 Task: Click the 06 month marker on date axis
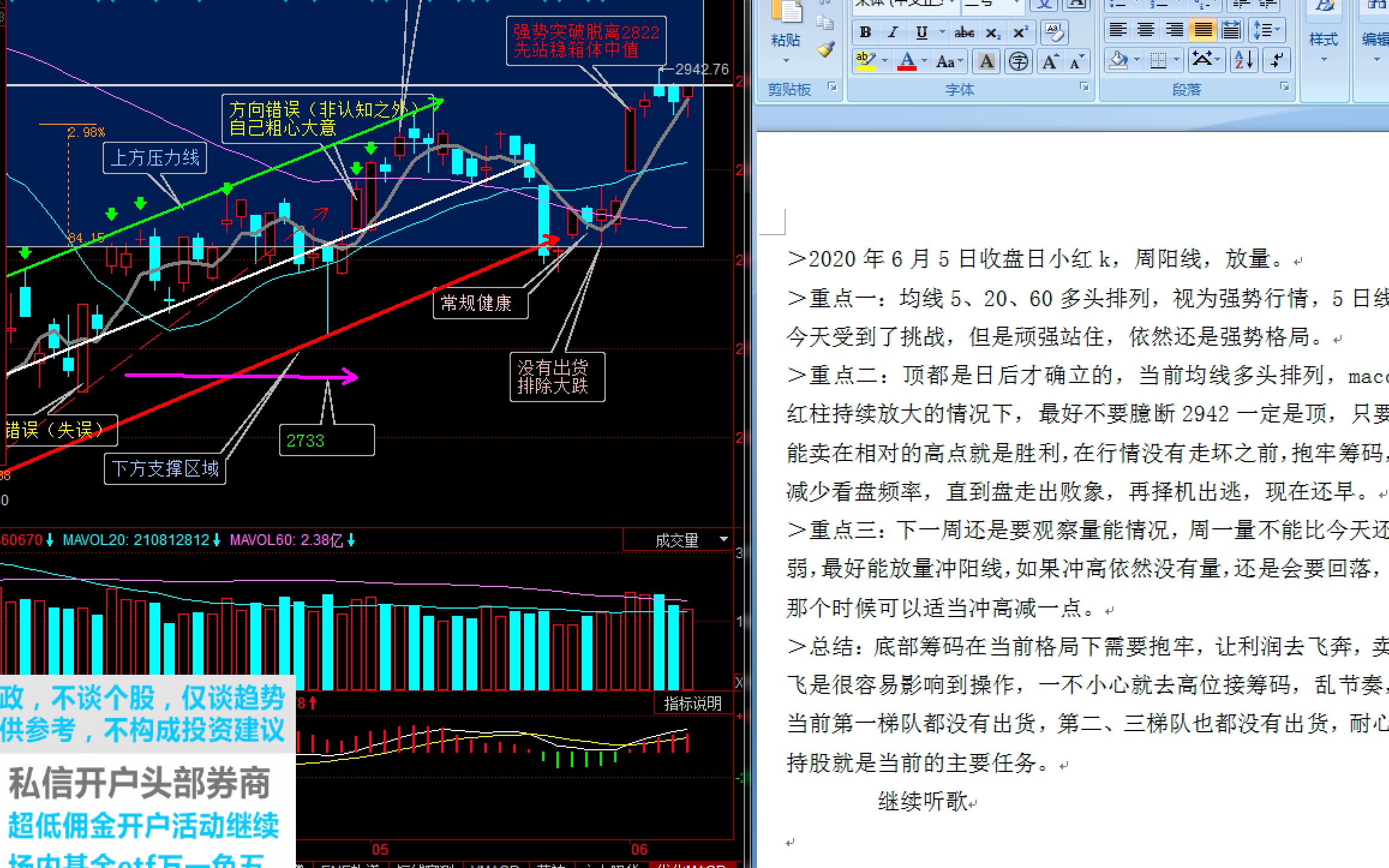639,849
